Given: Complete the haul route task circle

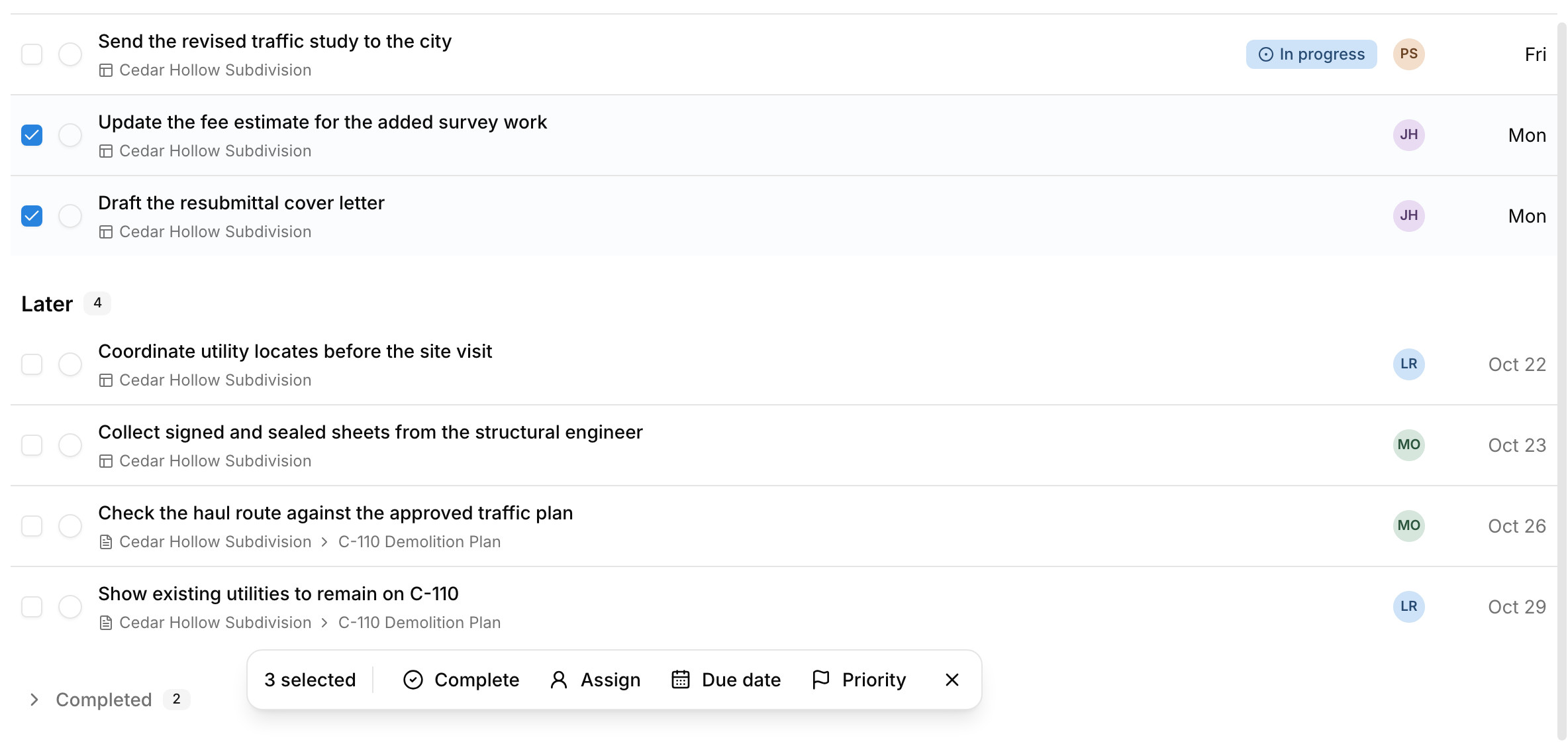Looking at the screenshot, I should (x=70, y=526).
